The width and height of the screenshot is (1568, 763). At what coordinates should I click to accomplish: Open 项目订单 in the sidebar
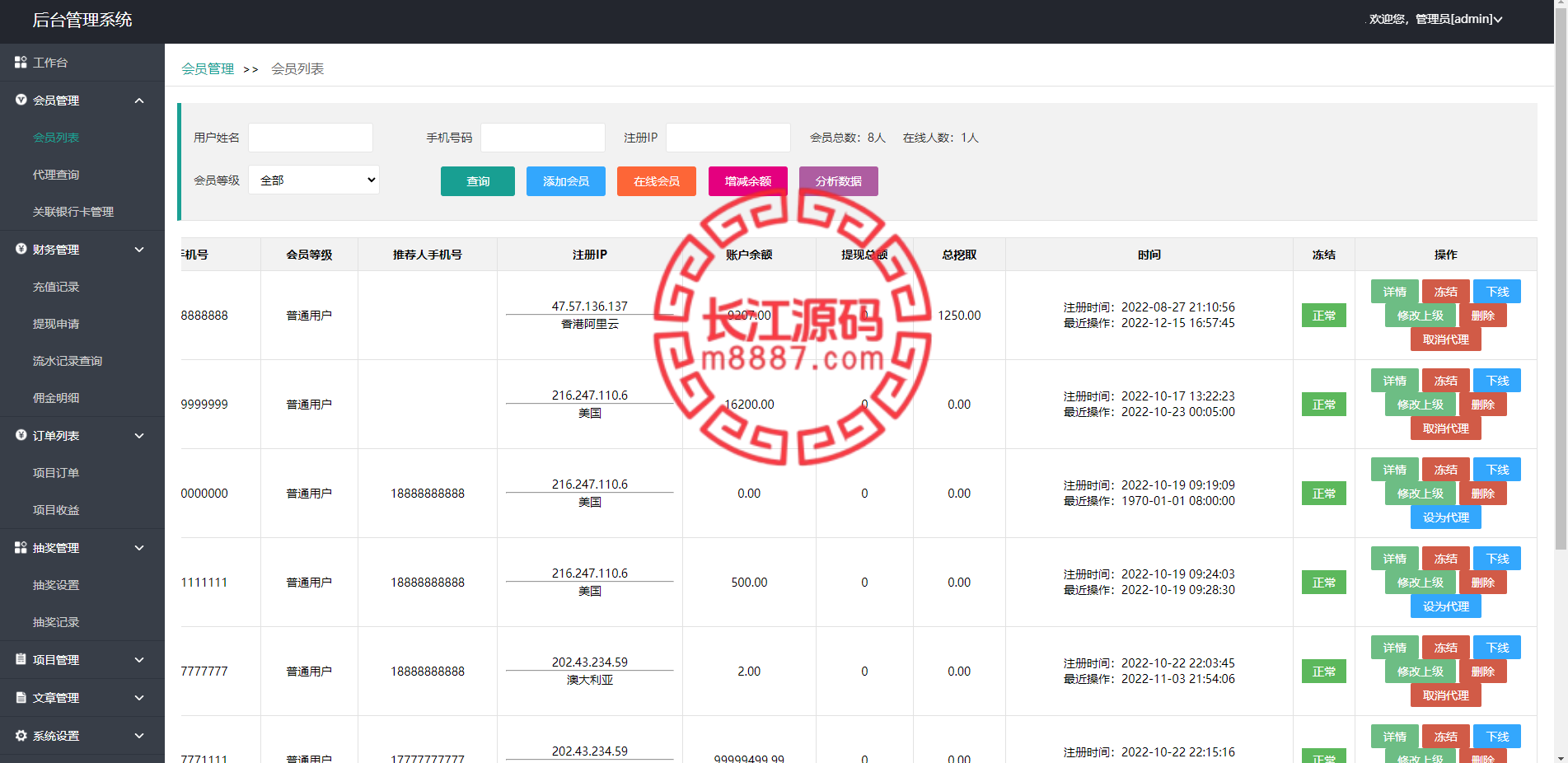[56, 473]
